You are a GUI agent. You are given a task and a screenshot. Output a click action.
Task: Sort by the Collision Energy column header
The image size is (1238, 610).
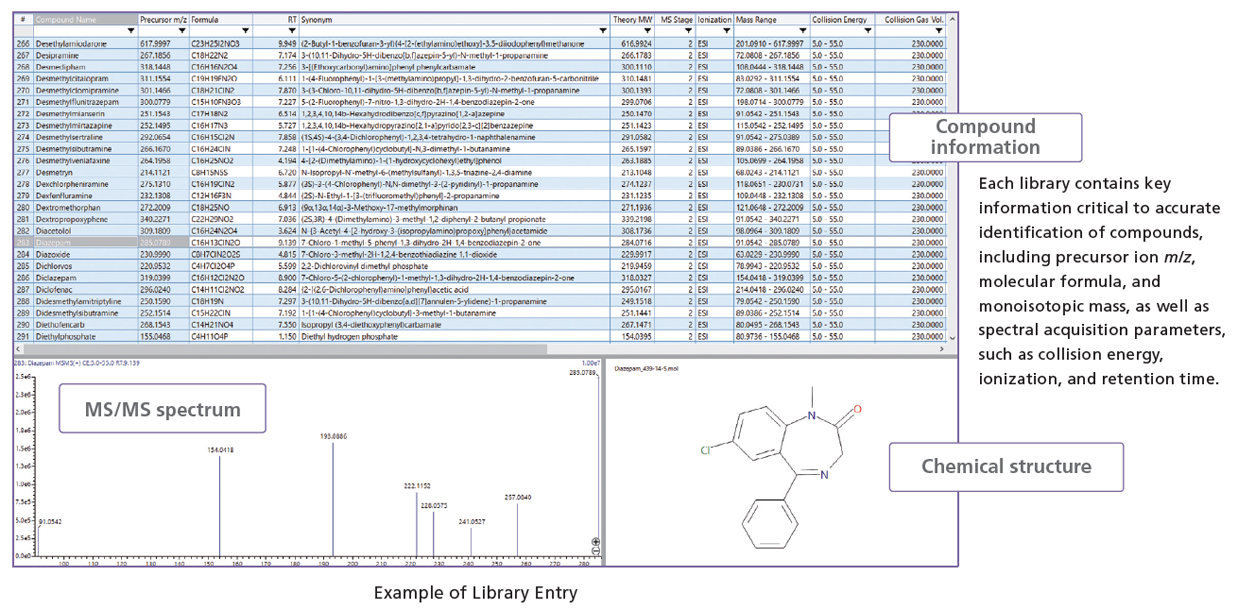point(843,19)
